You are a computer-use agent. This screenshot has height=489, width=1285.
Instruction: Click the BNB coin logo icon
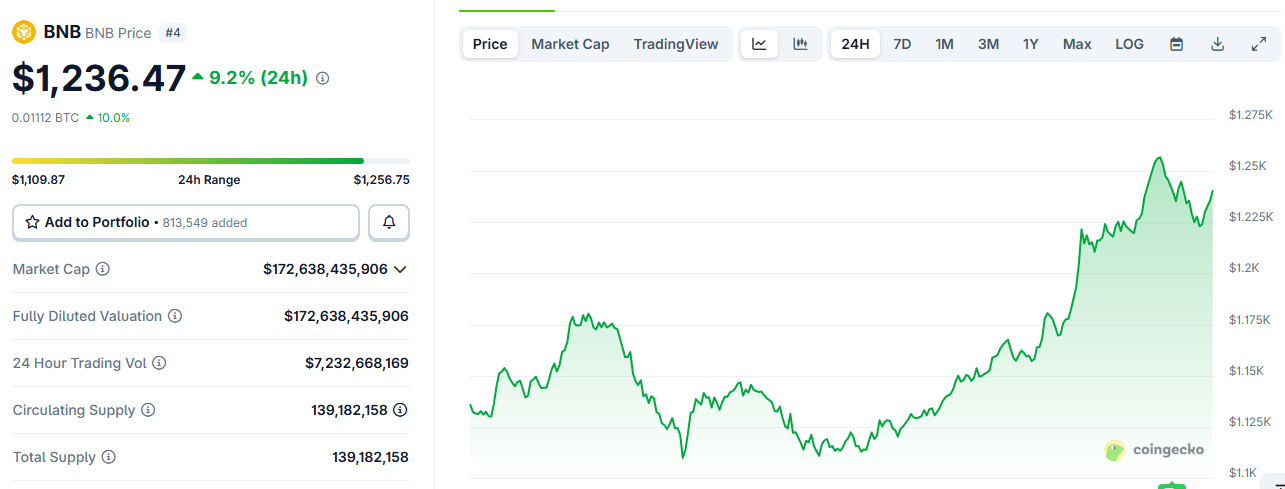click(24, 32)
